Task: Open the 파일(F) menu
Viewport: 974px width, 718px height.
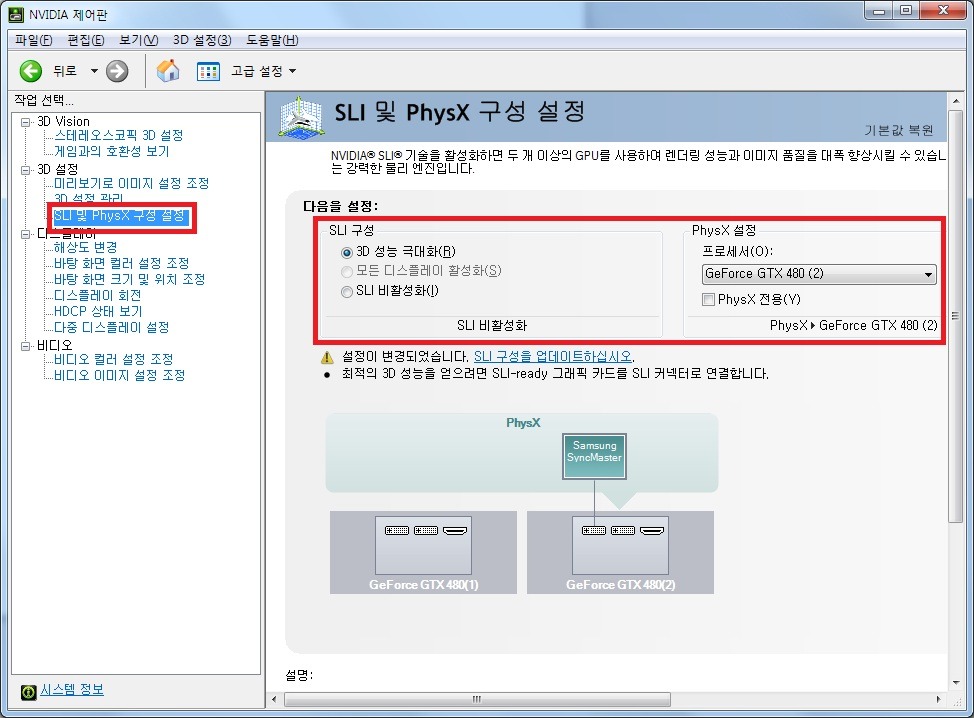Action: [x=34, y=40]
